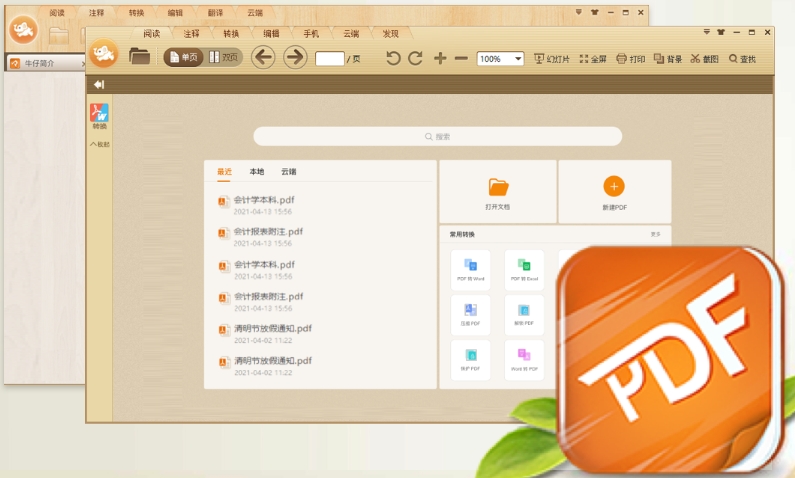Switch to single page (单页) view
Viewport: 795px width, 478px height.
[x=184, y=57]
